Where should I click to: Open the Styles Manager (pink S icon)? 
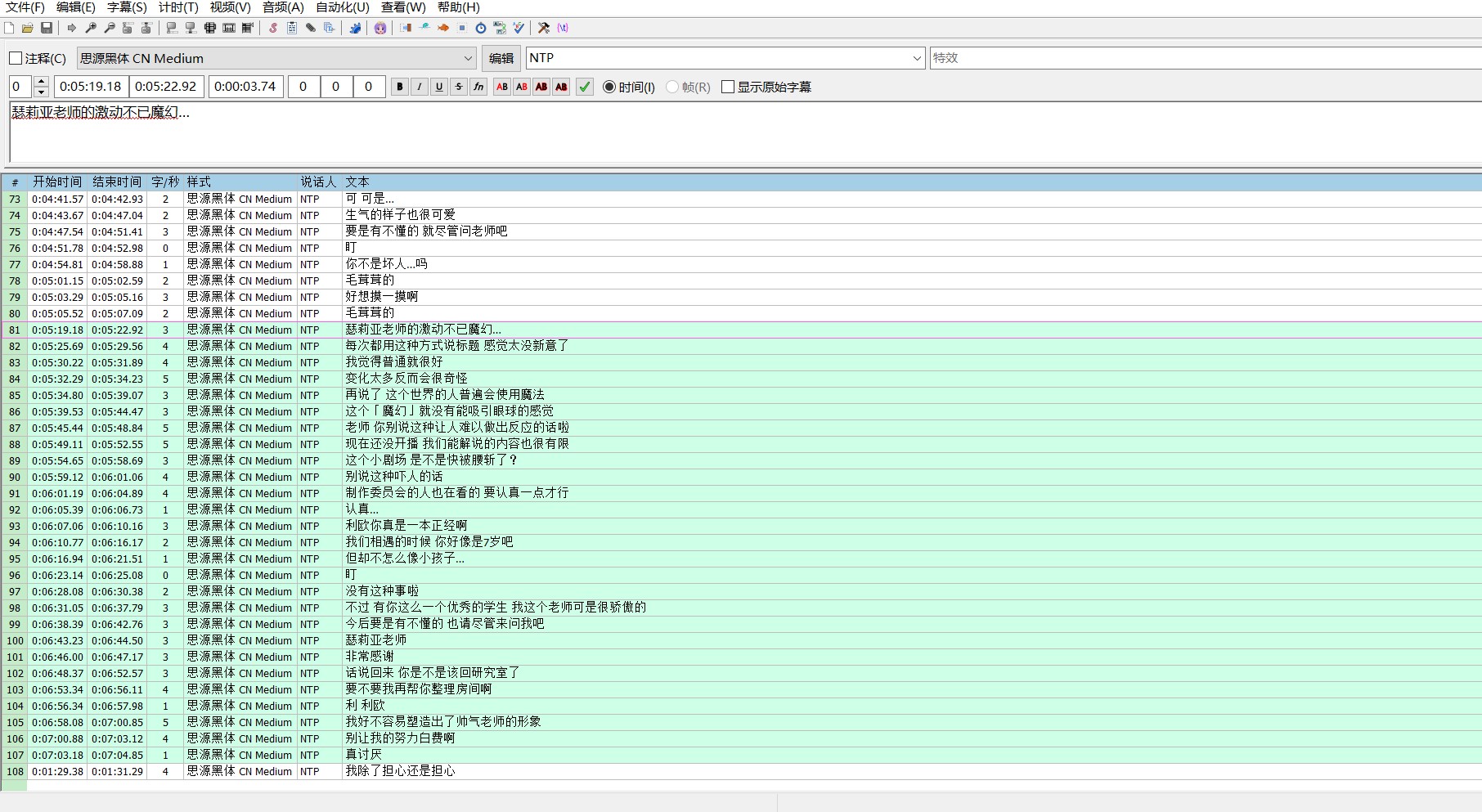point(273,28)
